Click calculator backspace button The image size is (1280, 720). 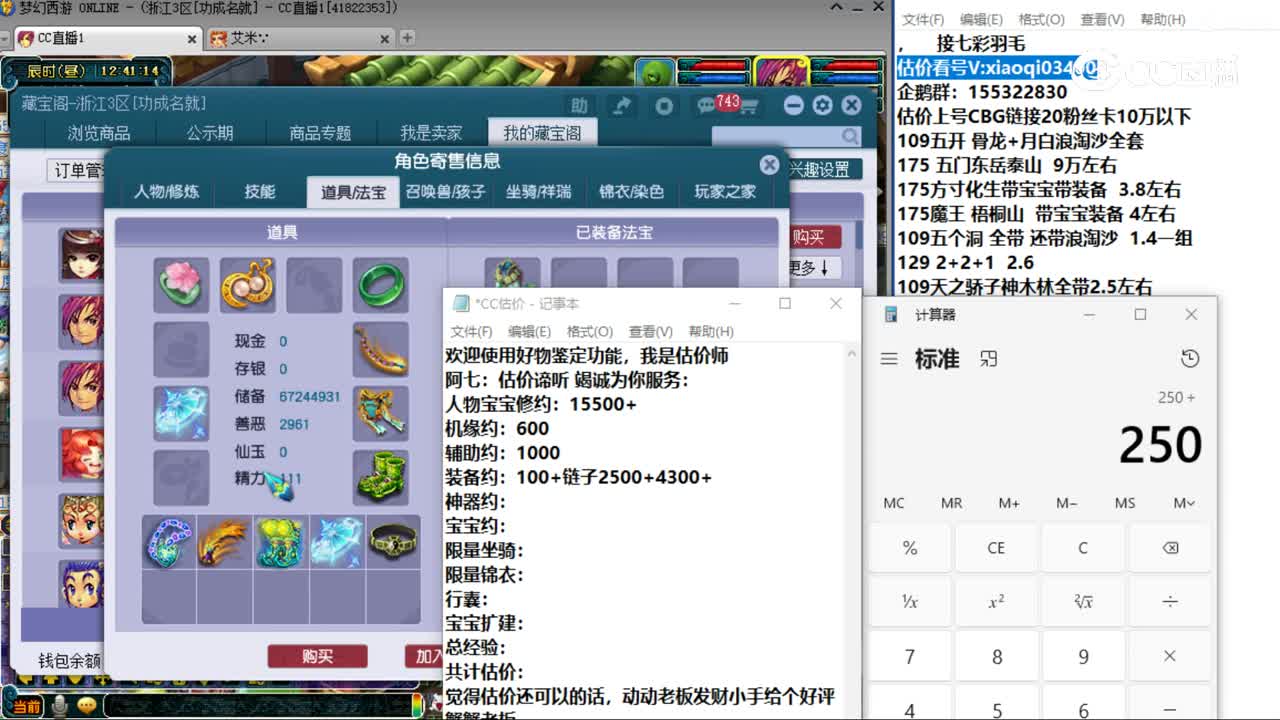click(1170, 548)
